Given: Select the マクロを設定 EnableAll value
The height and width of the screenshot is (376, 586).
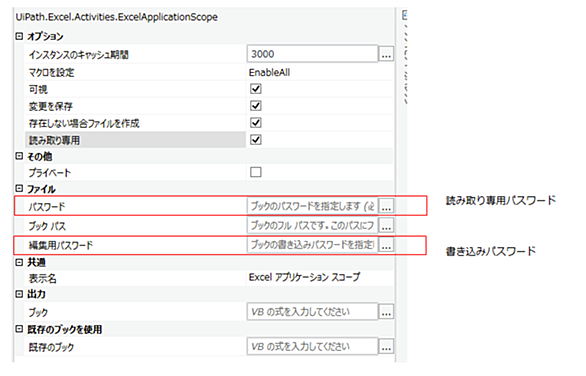Looking at the screenshot, I should [x=269, y=73].
